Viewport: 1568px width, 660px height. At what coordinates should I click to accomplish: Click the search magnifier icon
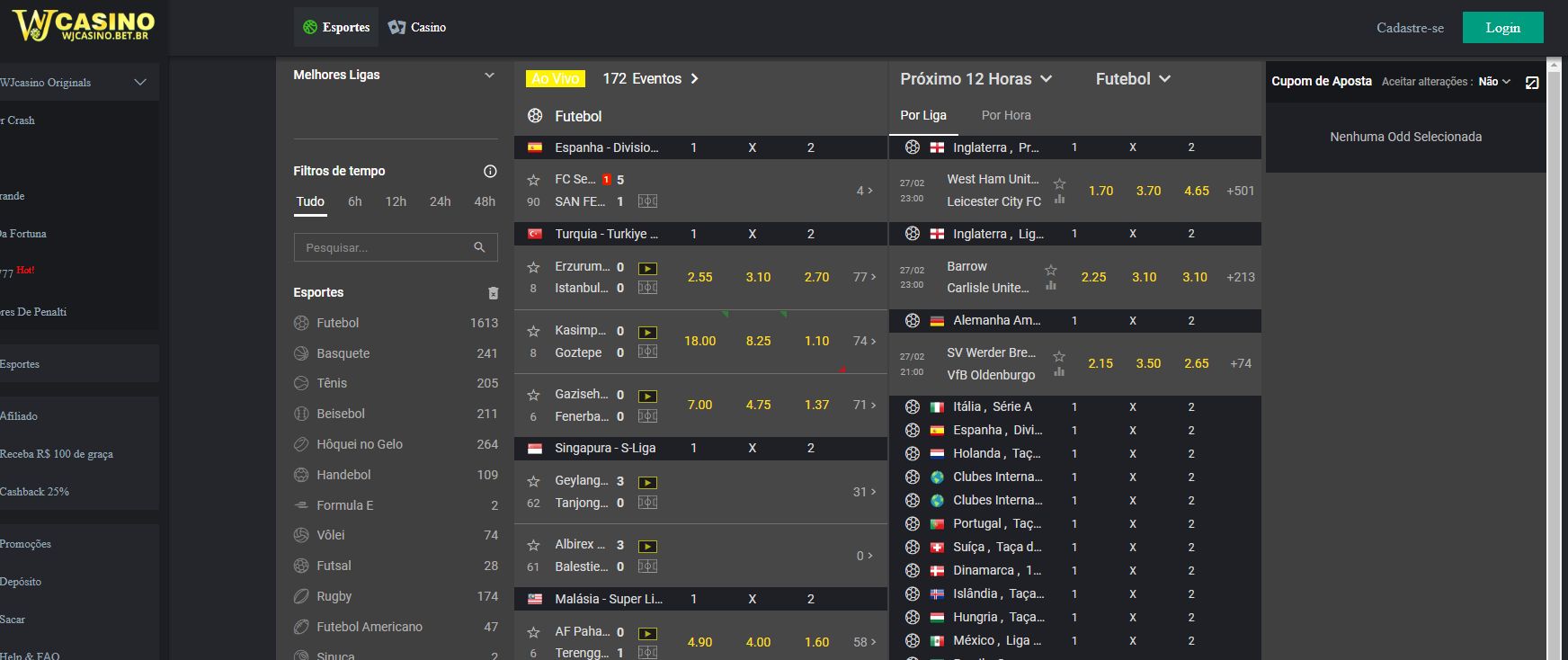point(479,247)
